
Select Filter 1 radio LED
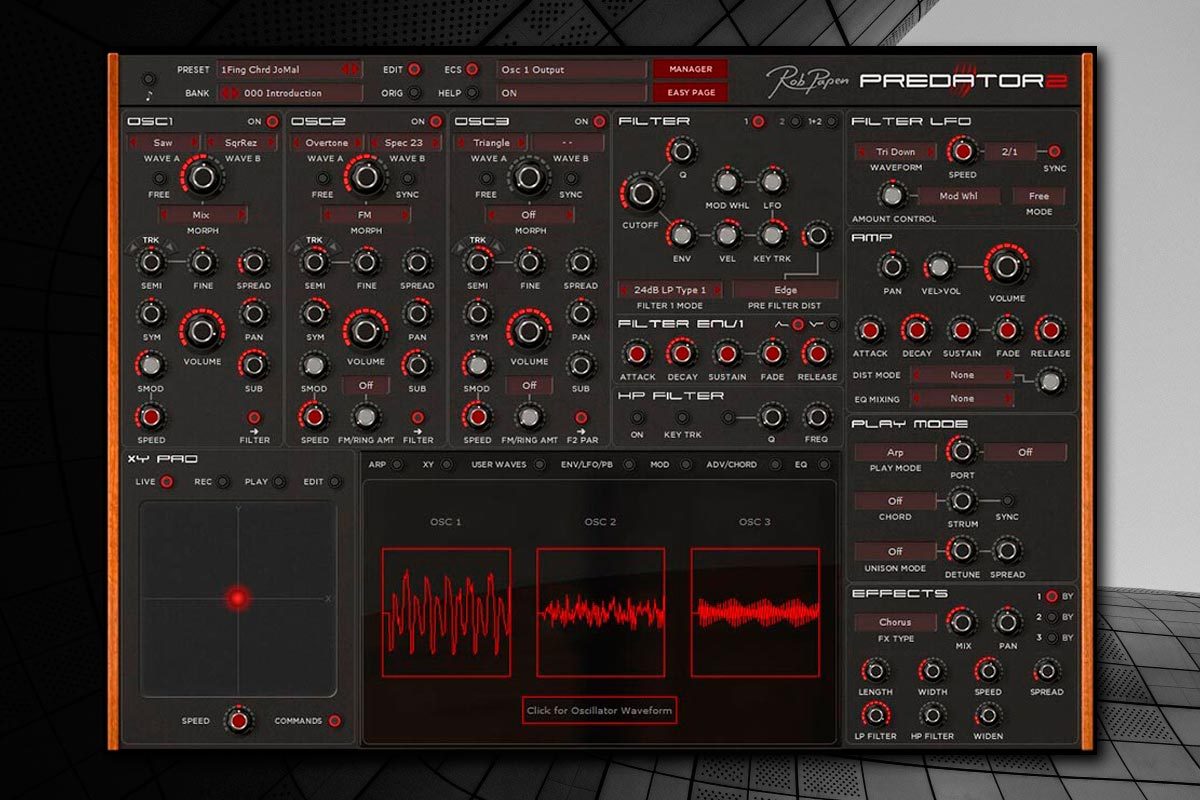point(758,122)
